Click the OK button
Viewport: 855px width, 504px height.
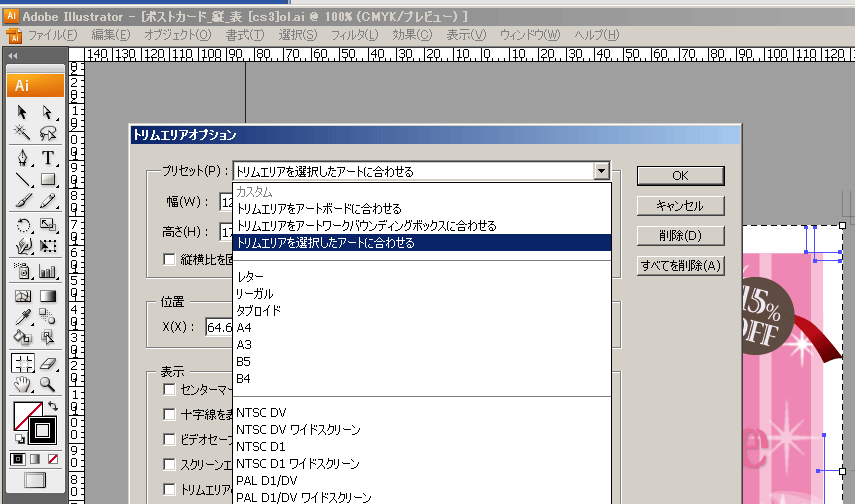point(681,176)
